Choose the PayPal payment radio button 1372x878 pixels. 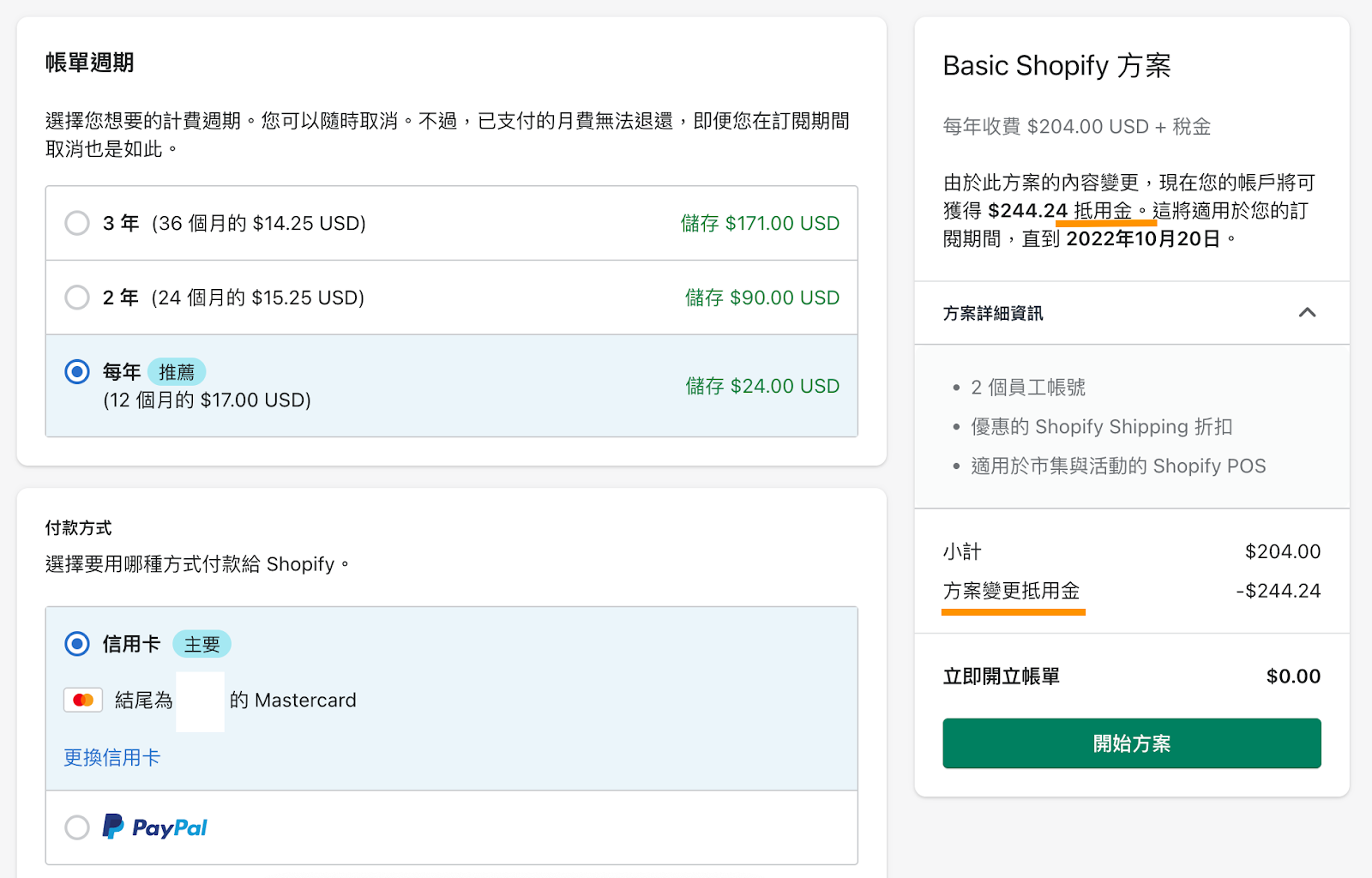coord(77,827)
